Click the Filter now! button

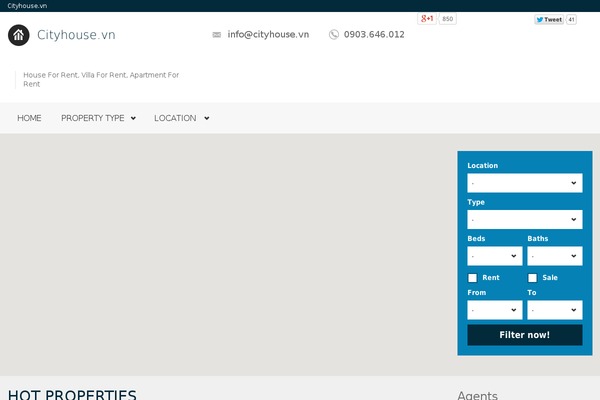(525, 335)
